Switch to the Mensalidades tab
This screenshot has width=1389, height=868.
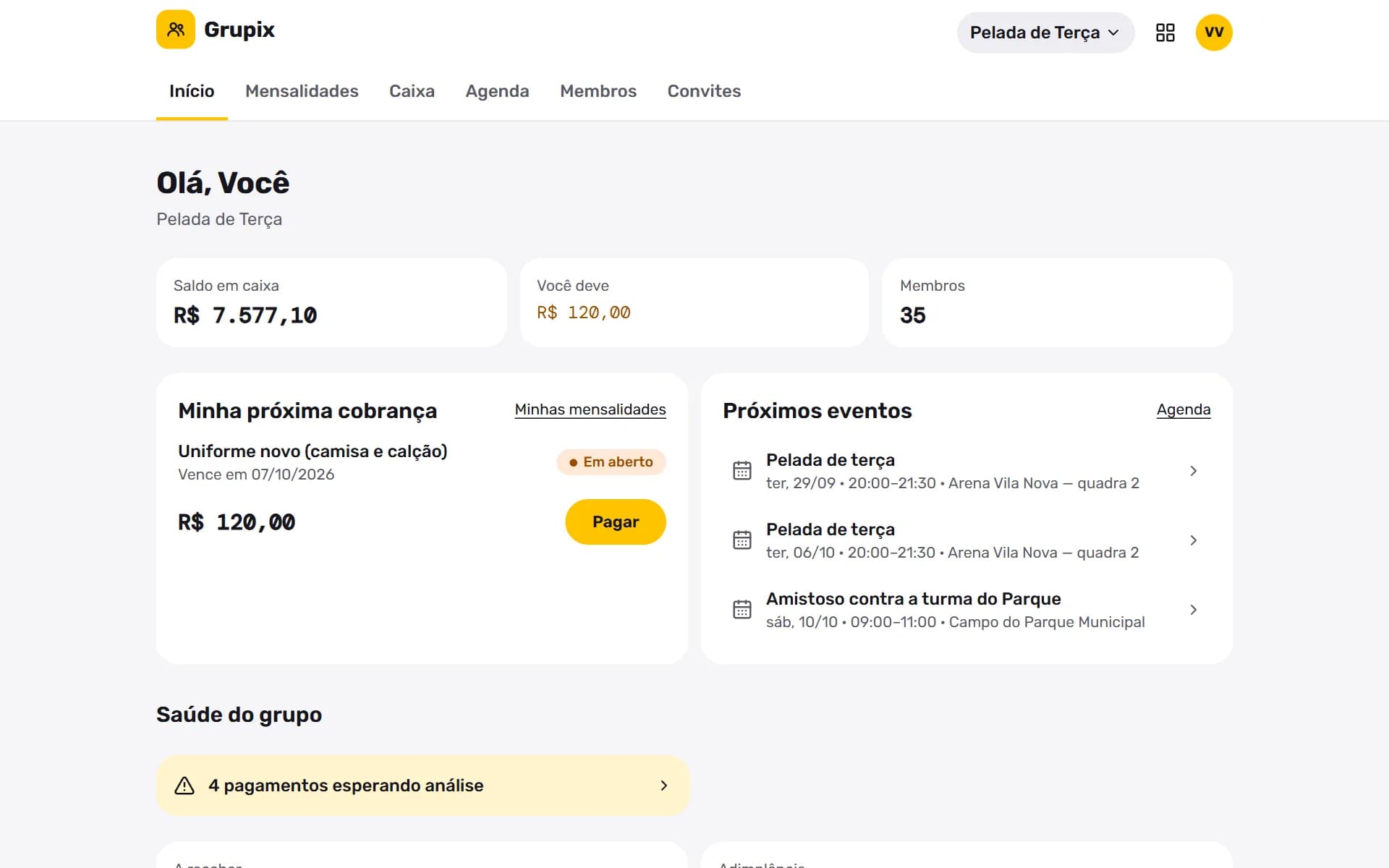click(x=302, y=91)
